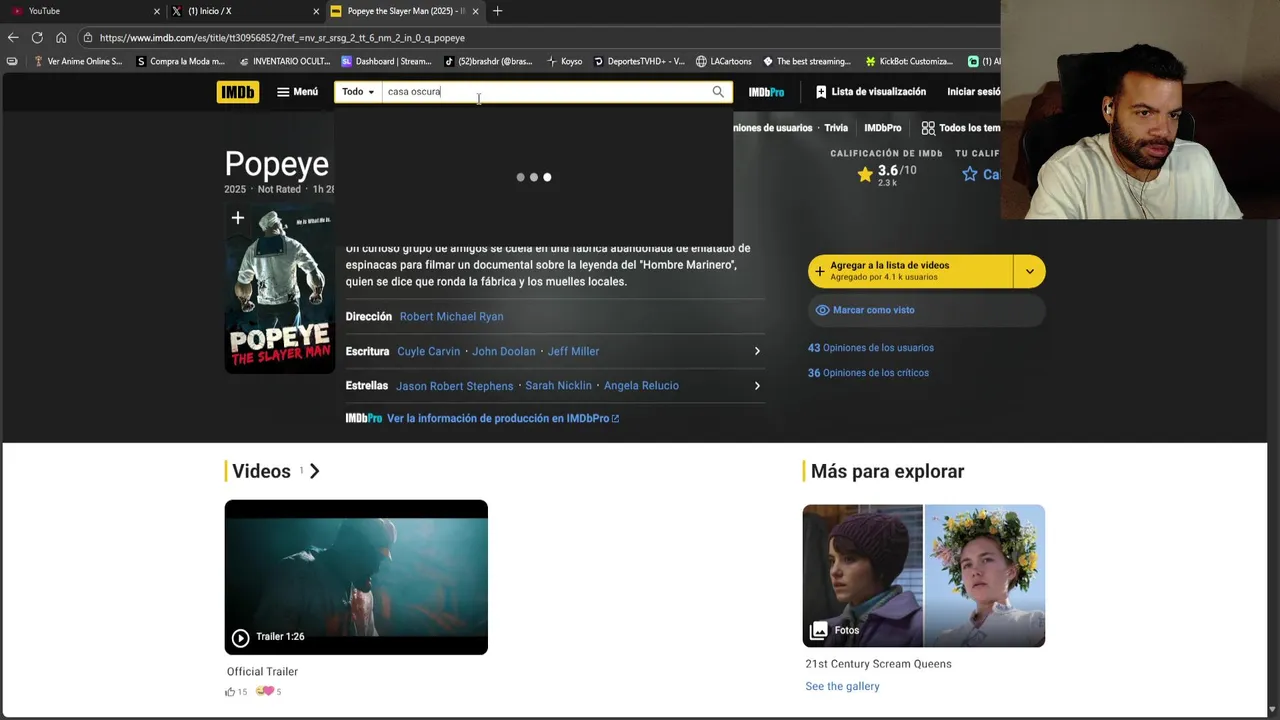Open director Robert Michael Ryan
The width and height of the screenshot is (1280, 720).
tap(451, 317)
